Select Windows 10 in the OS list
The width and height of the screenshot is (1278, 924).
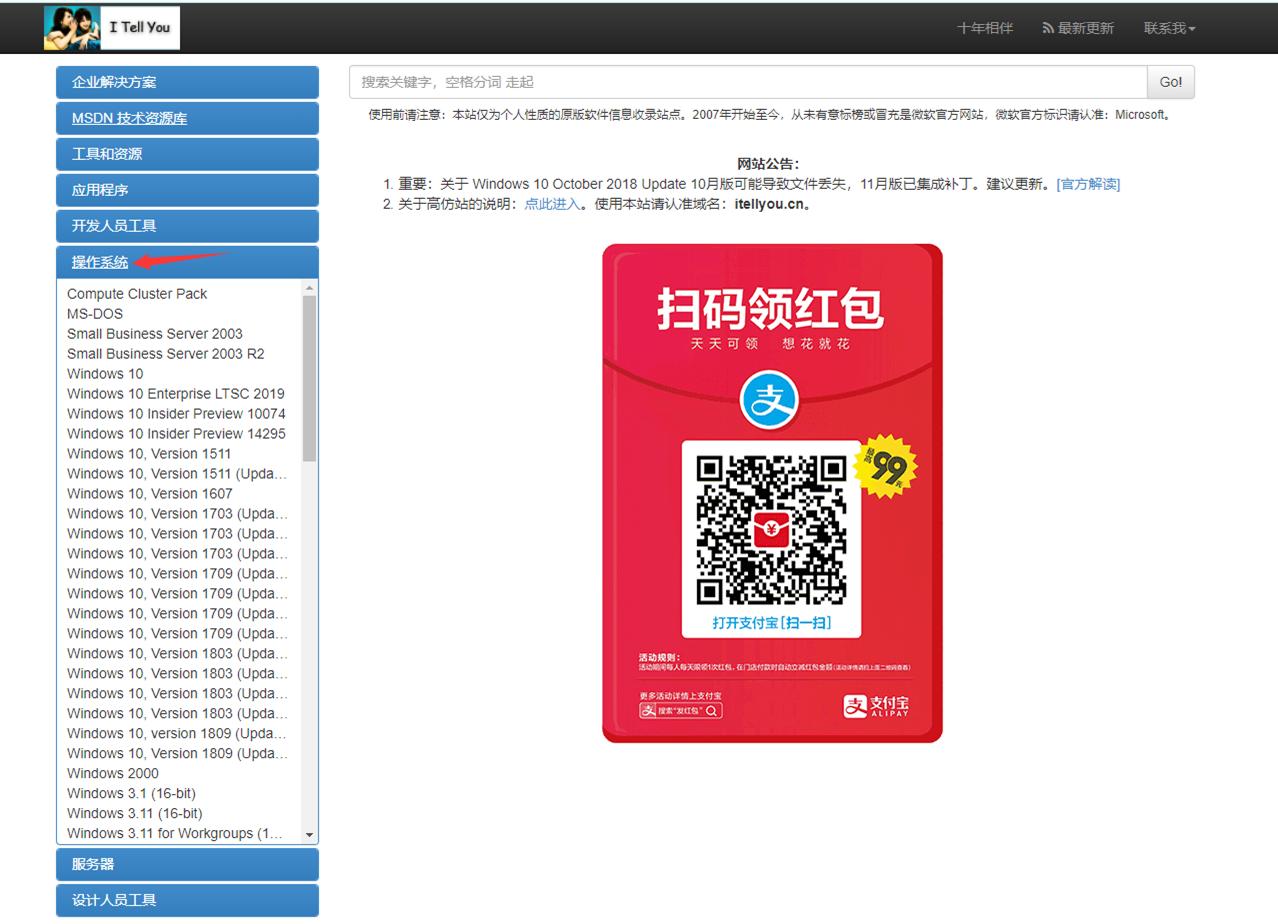(104, 373)
